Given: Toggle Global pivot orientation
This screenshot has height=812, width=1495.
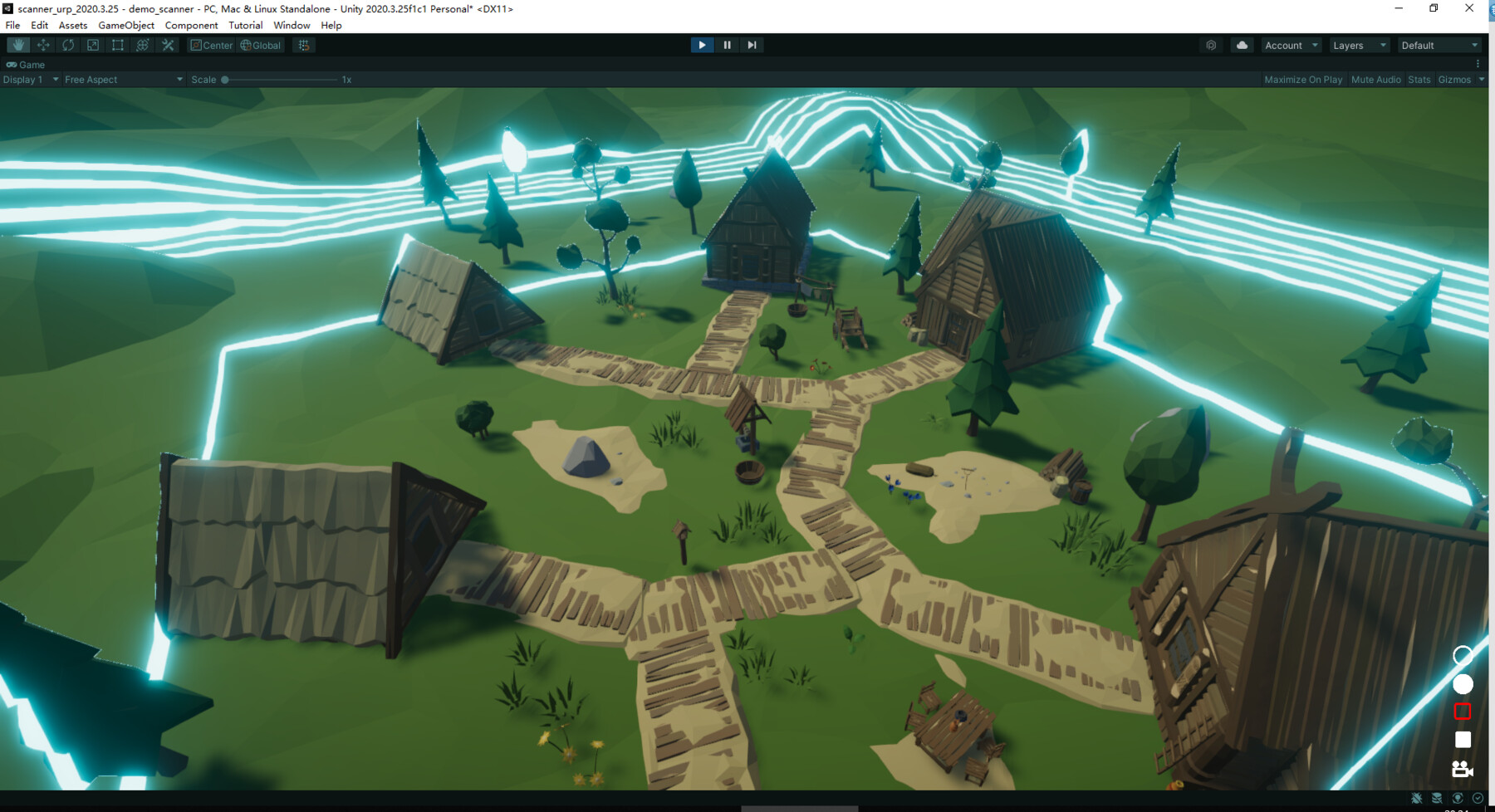Looking at the screenshot, I should (x=260, y=45).
